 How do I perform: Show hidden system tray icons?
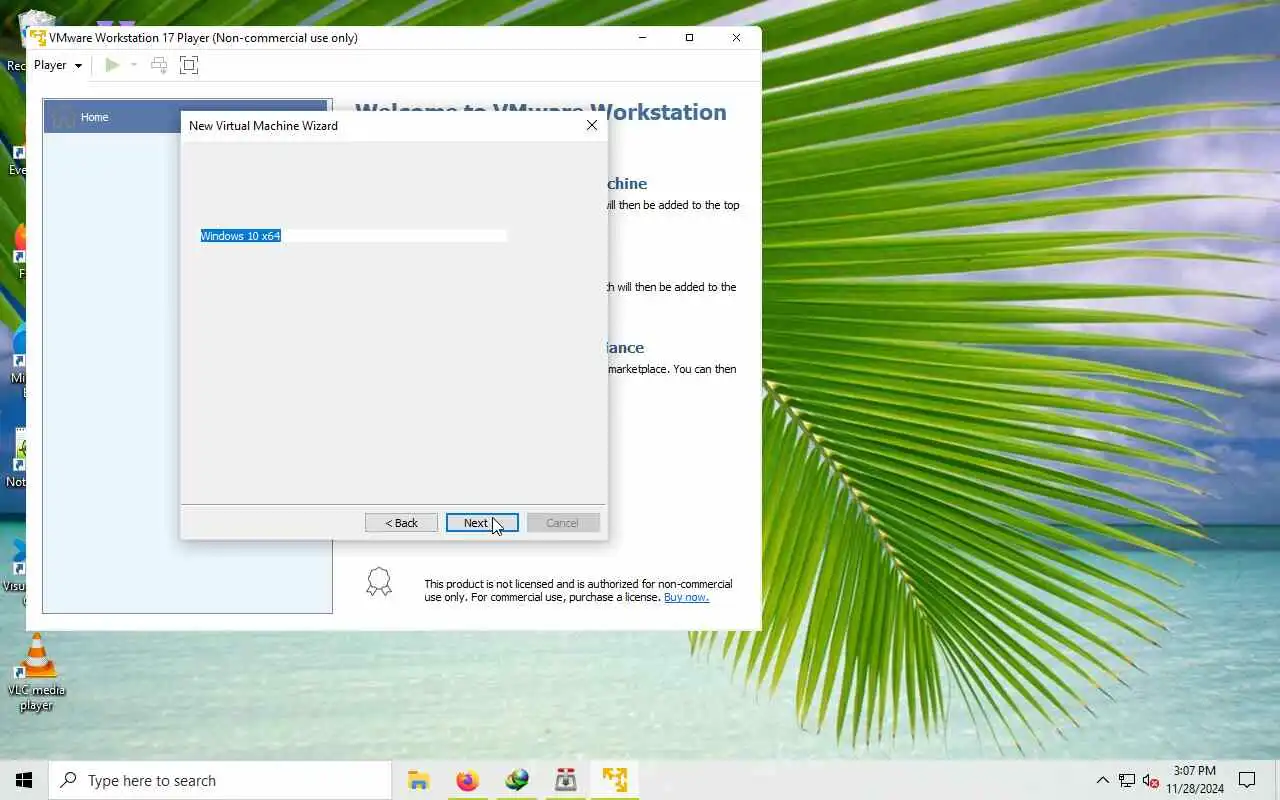(x=1102, y=780)
